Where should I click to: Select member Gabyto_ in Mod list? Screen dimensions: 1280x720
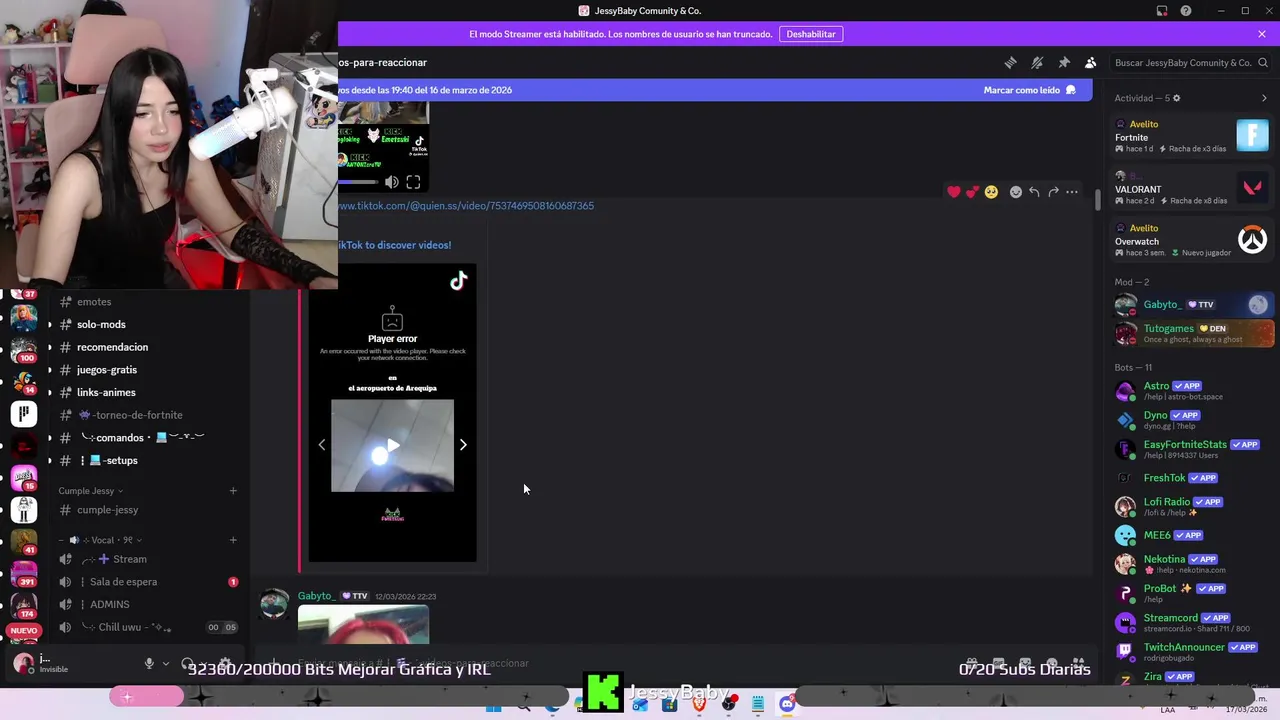(1193, 305)
